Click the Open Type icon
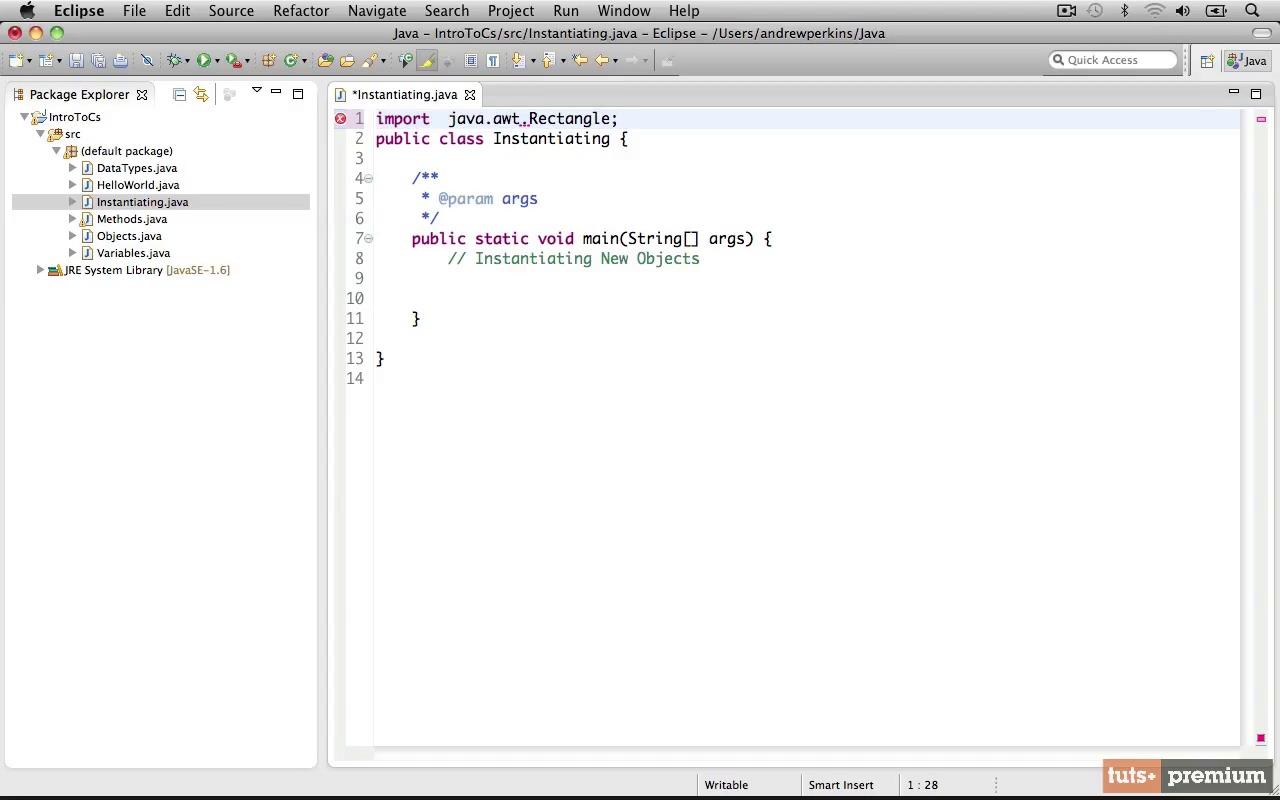The image size is (1280, 800). point(325,61)
